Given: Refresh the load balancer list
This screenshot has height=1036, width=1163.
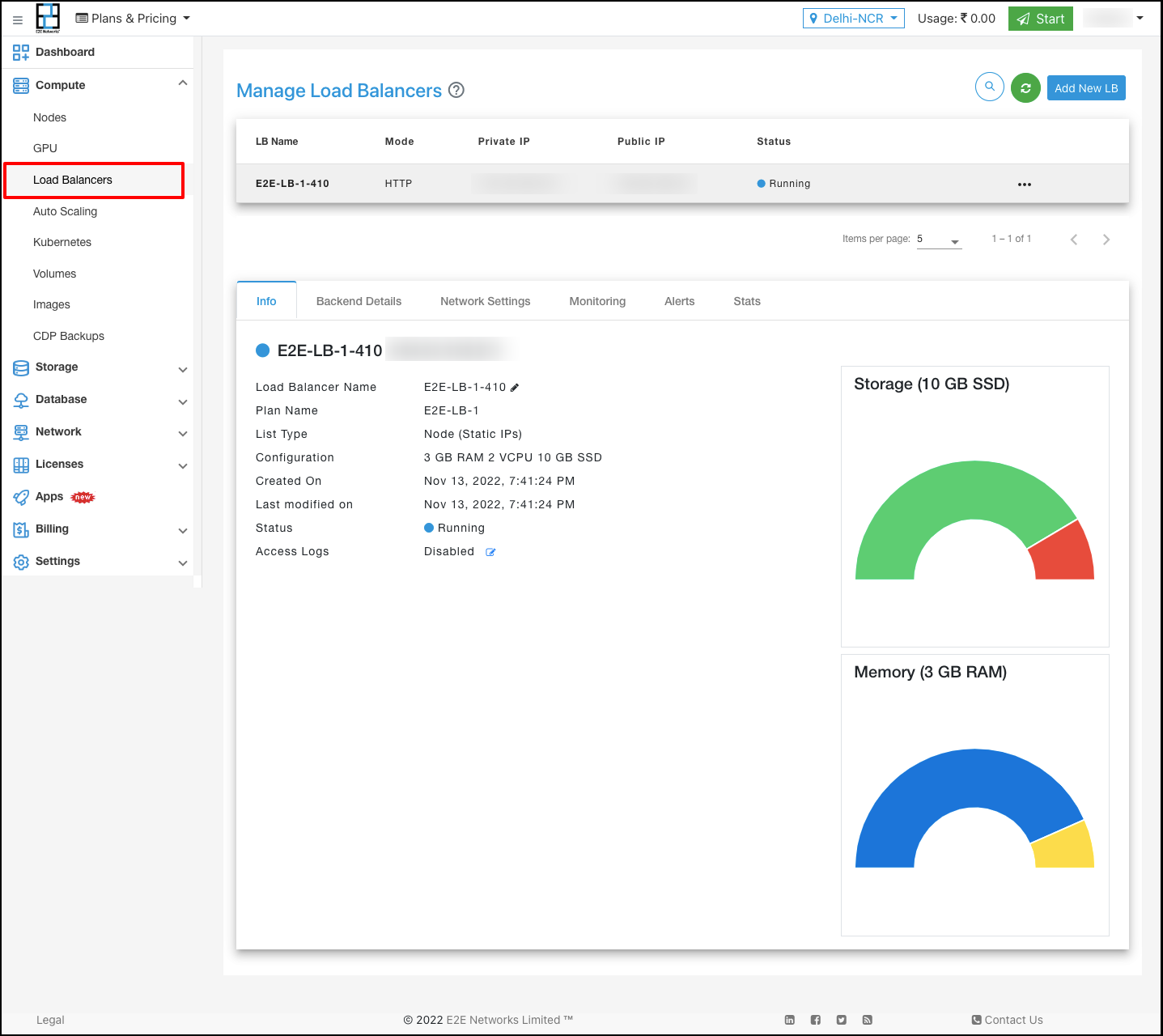Looking at the screenshot, I should [x=1025, y=87].
